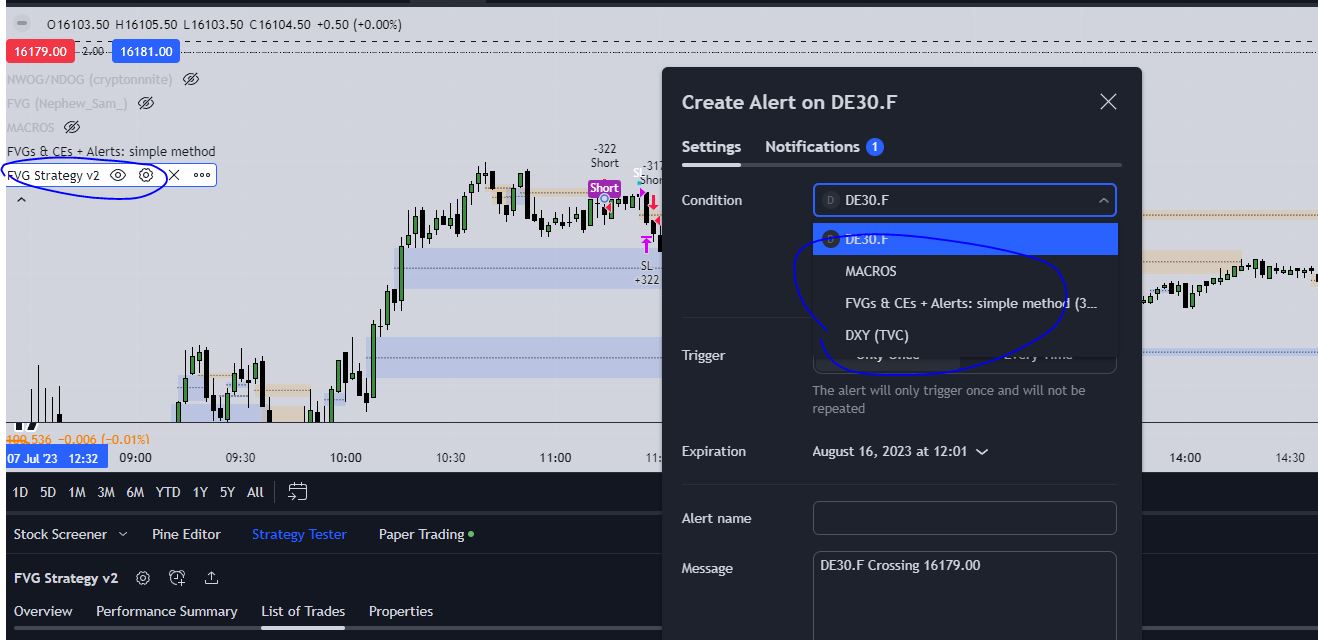The height and width of the screenshot is (640, 1318).
Task: Close the Create Alert dialog
Action: pos(1108,101)
